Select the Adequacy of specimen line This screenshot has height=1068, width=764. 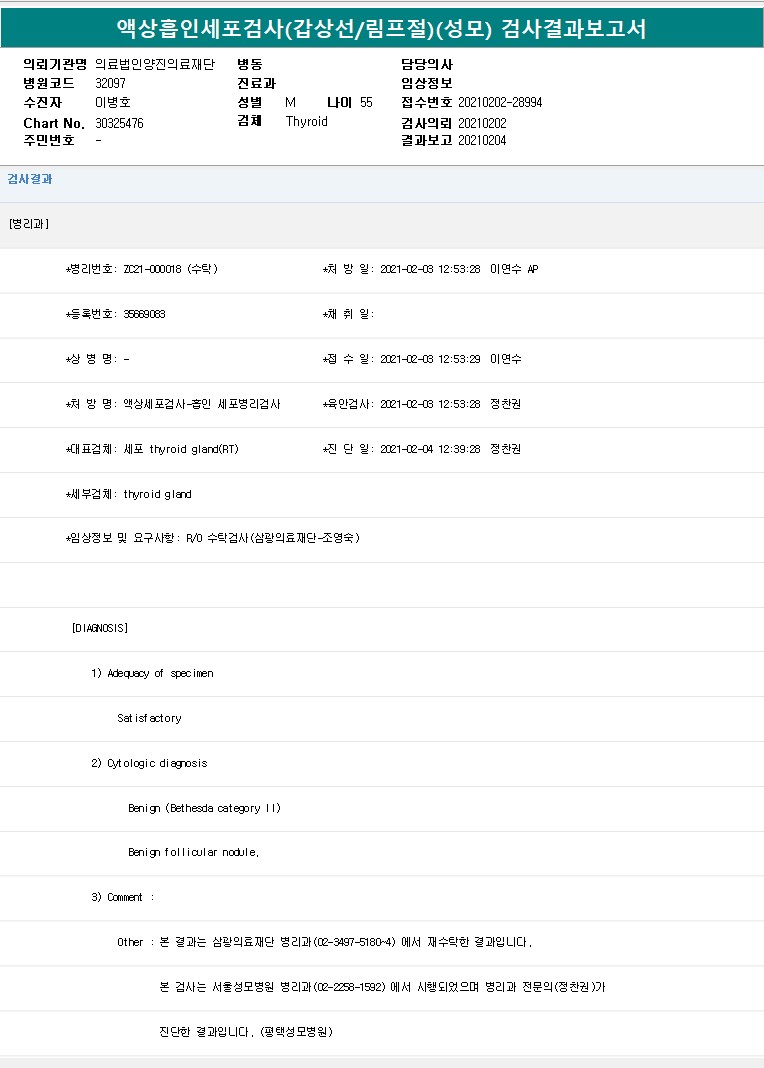click(153, 673)
